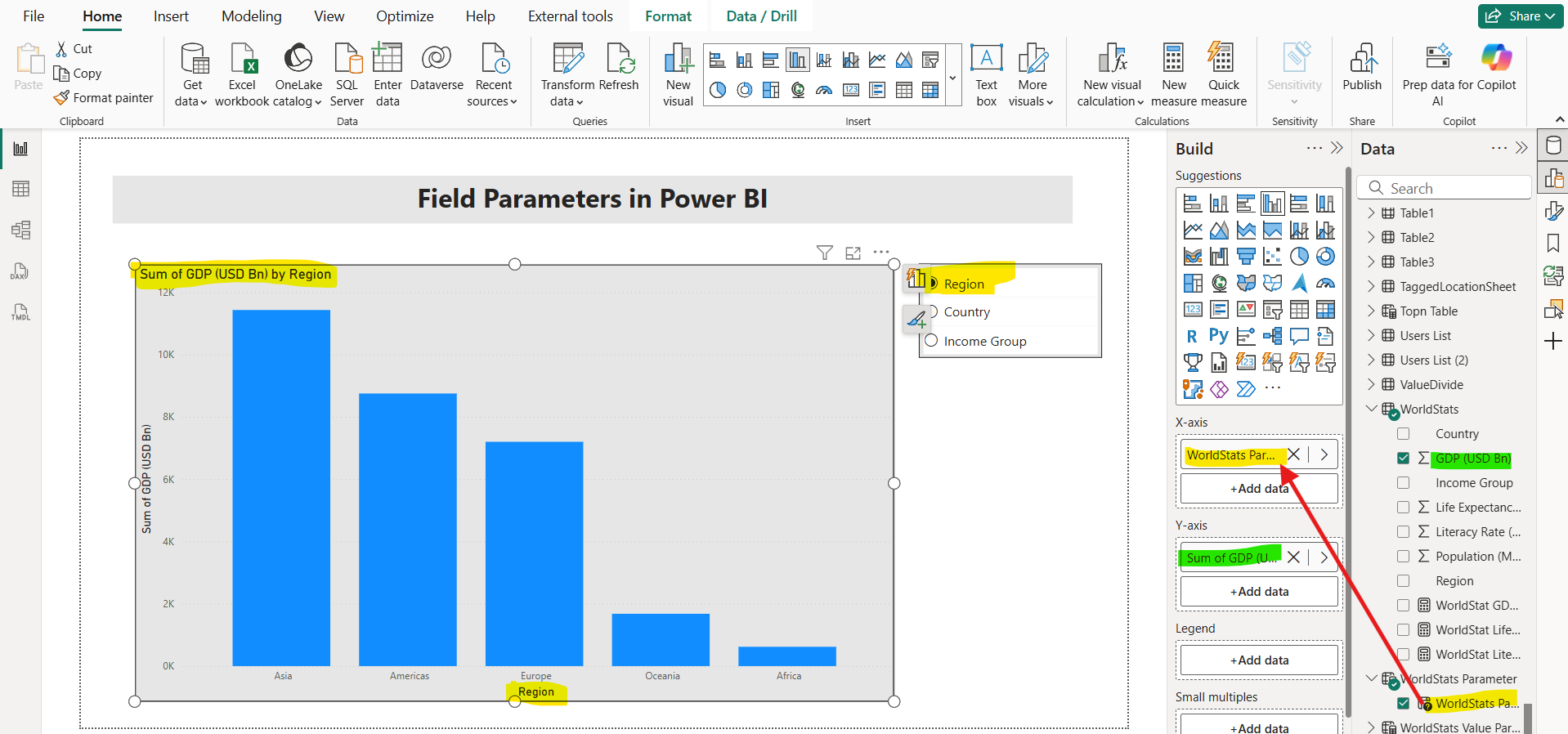Click Add data button under Legend

[1259, 660]
